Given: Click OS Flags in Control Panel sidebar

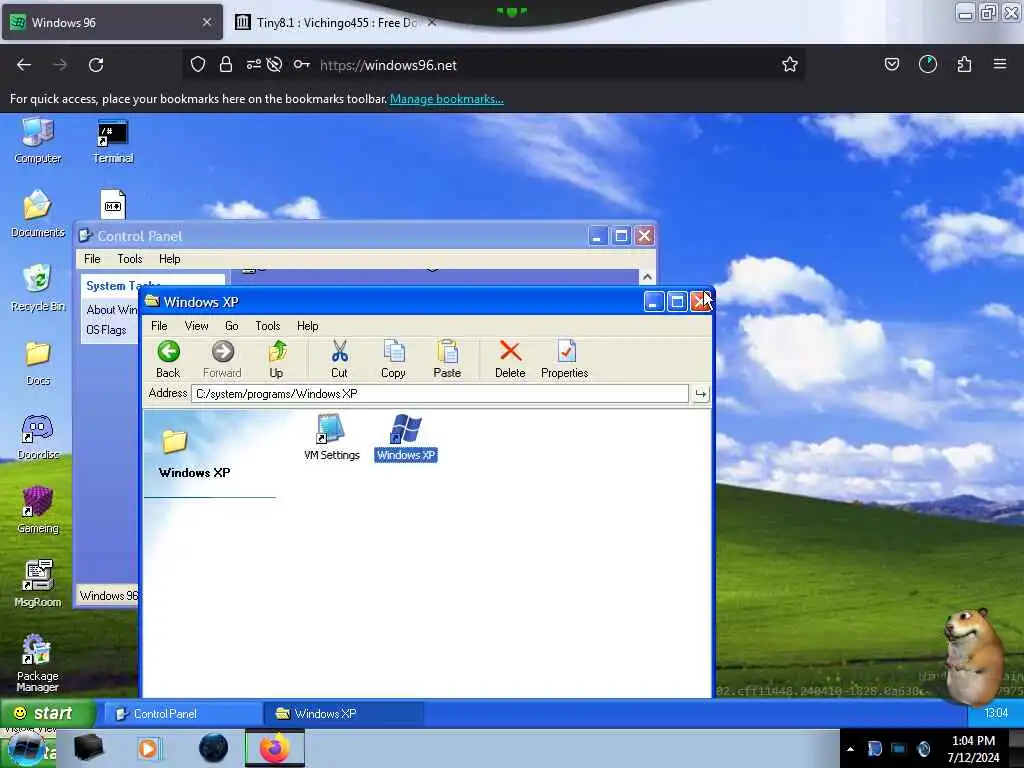Looking at the screenshot, I should (x=106, y=330).
